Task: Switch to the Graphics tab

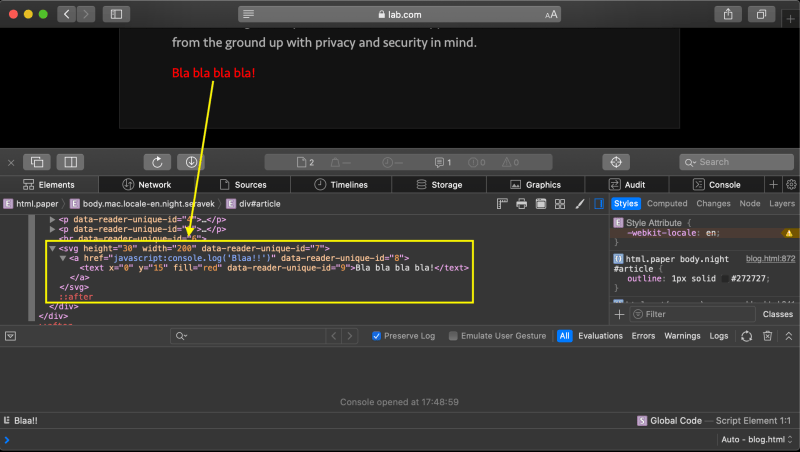Action: 536,185
